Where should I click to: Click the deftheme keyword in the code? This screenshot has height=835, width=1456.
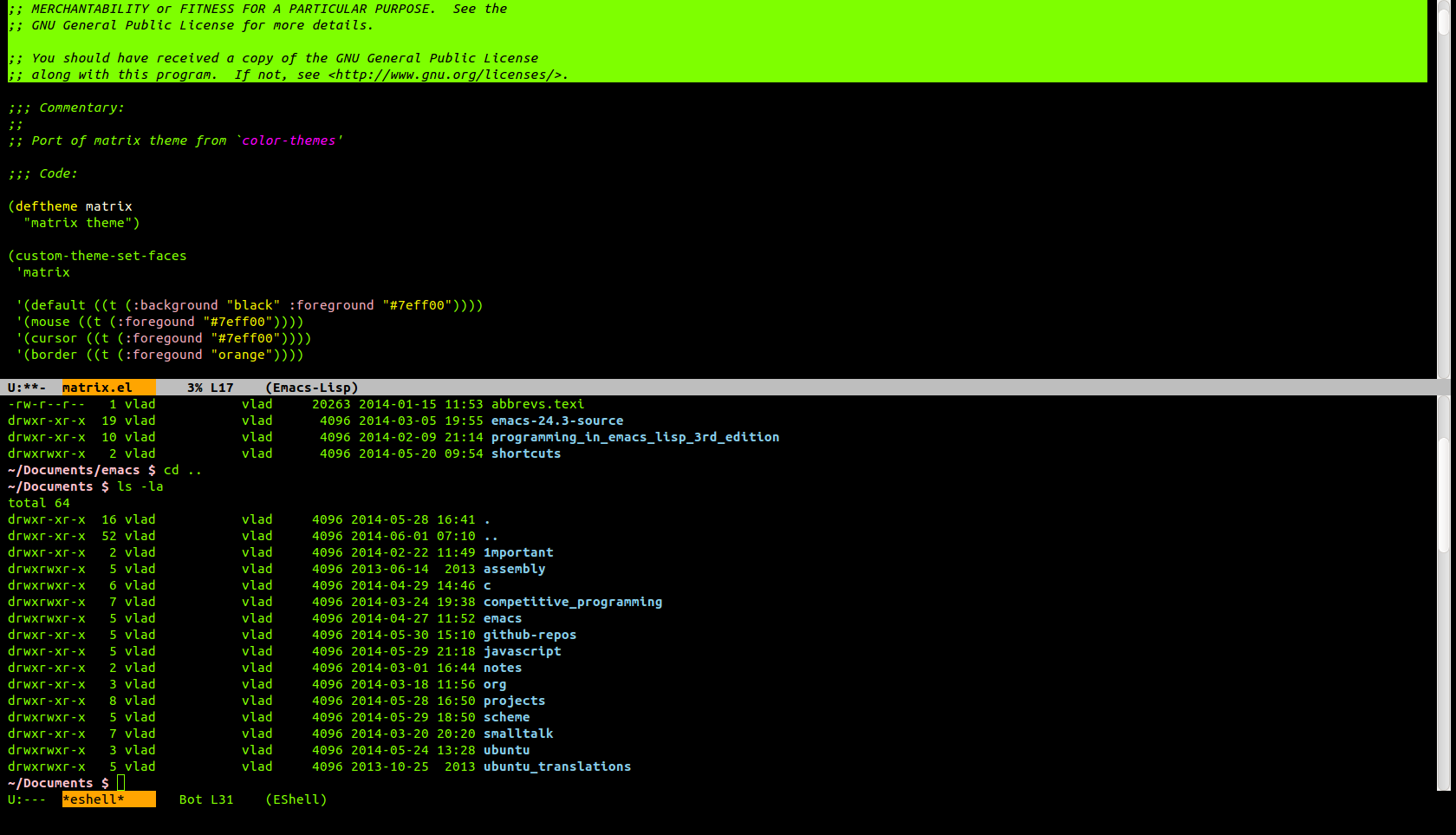tap(47, 206)
